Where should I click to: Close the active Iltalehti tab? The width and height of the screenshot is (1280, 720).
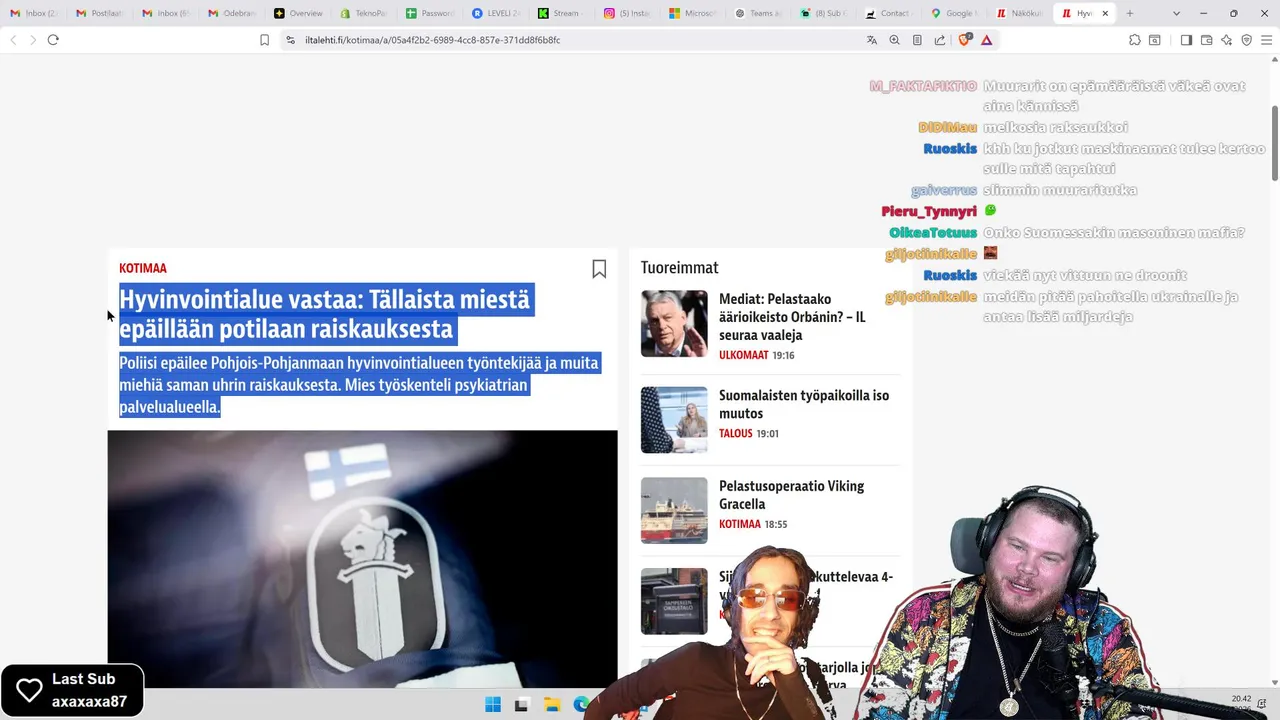(1105, 13)
